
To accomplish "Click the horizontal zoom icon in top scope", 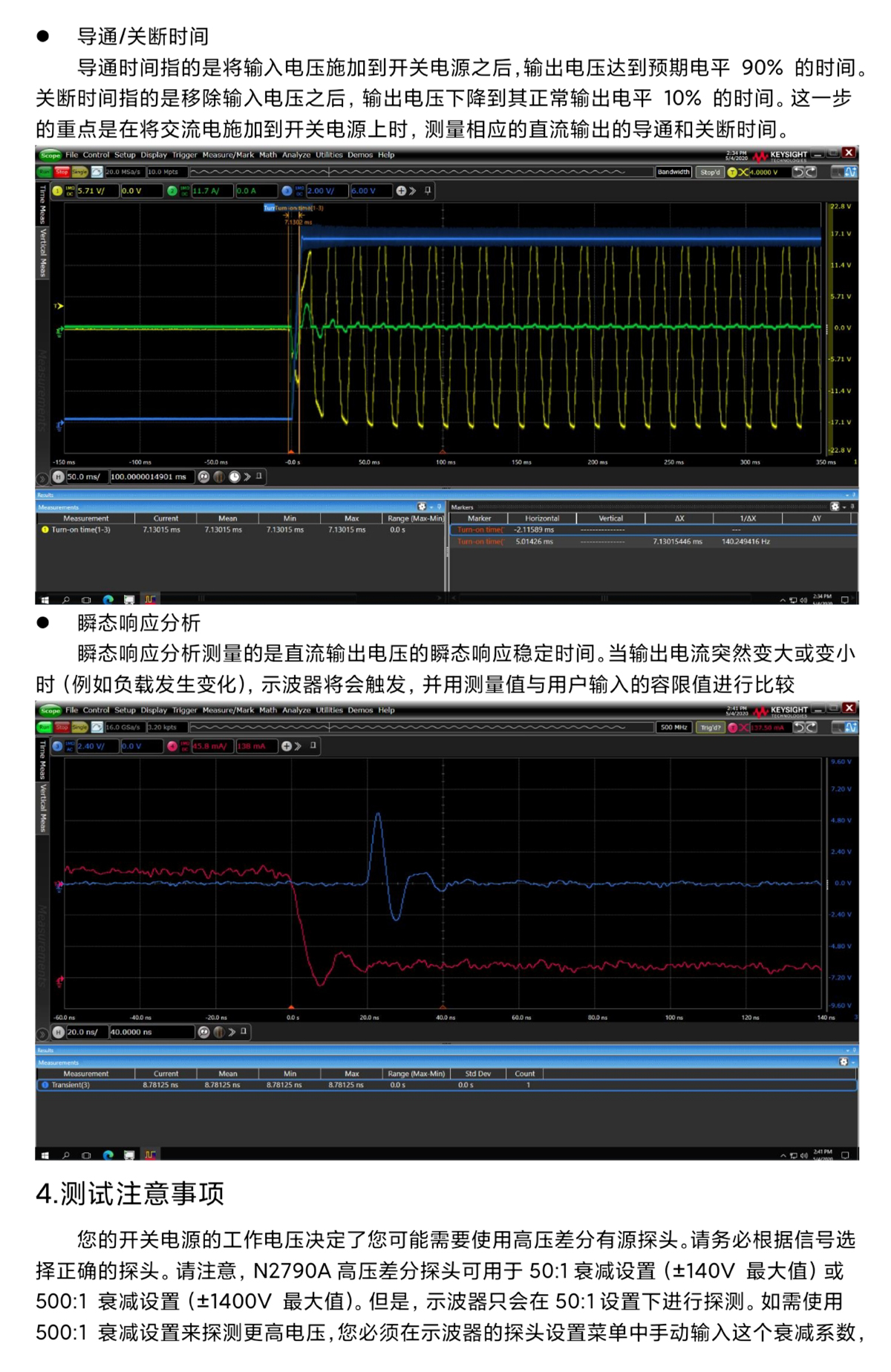I will pyautogui.click(x=203, y=477).
